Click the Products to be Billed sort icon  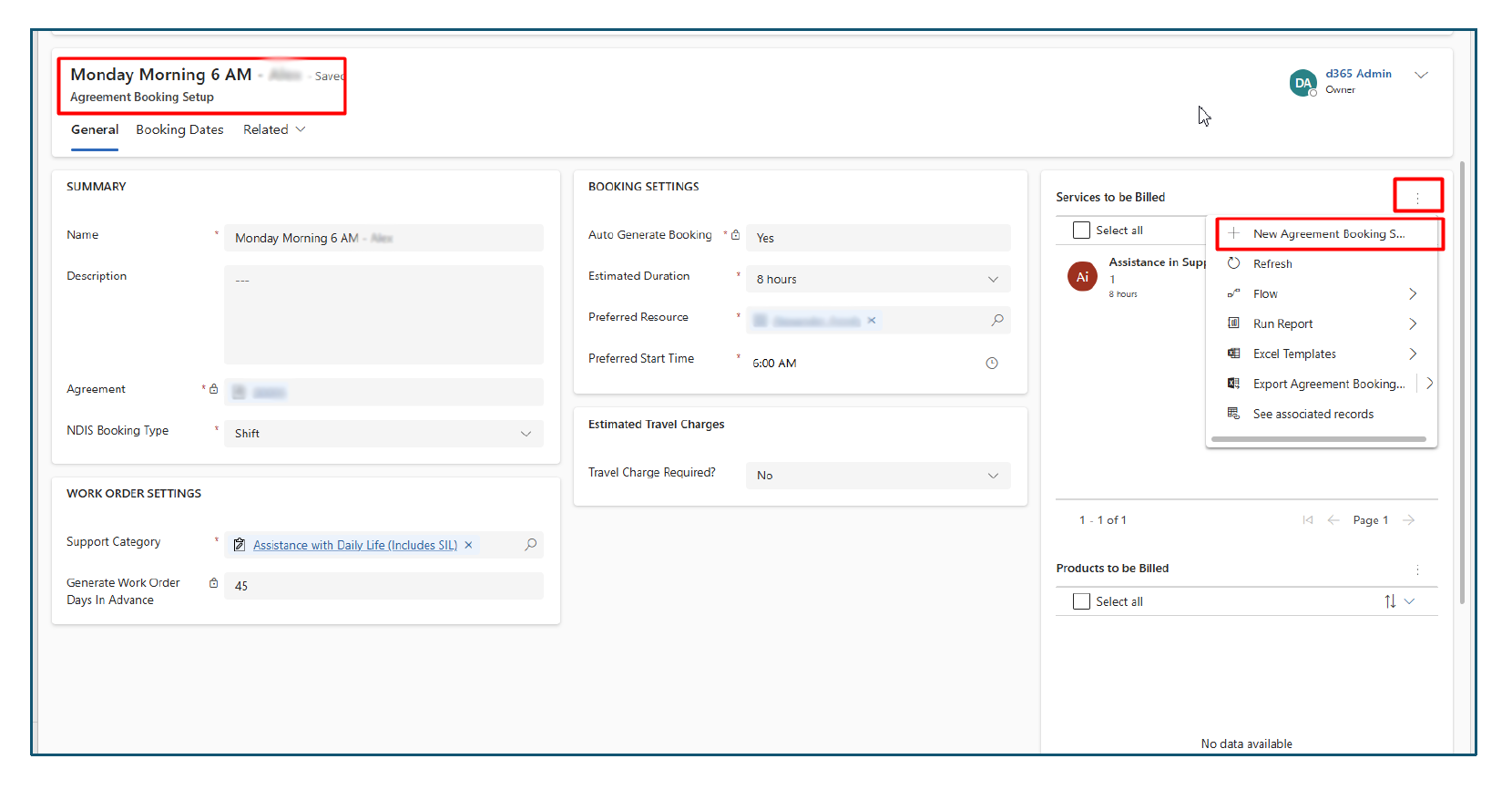click(1390, 601)
